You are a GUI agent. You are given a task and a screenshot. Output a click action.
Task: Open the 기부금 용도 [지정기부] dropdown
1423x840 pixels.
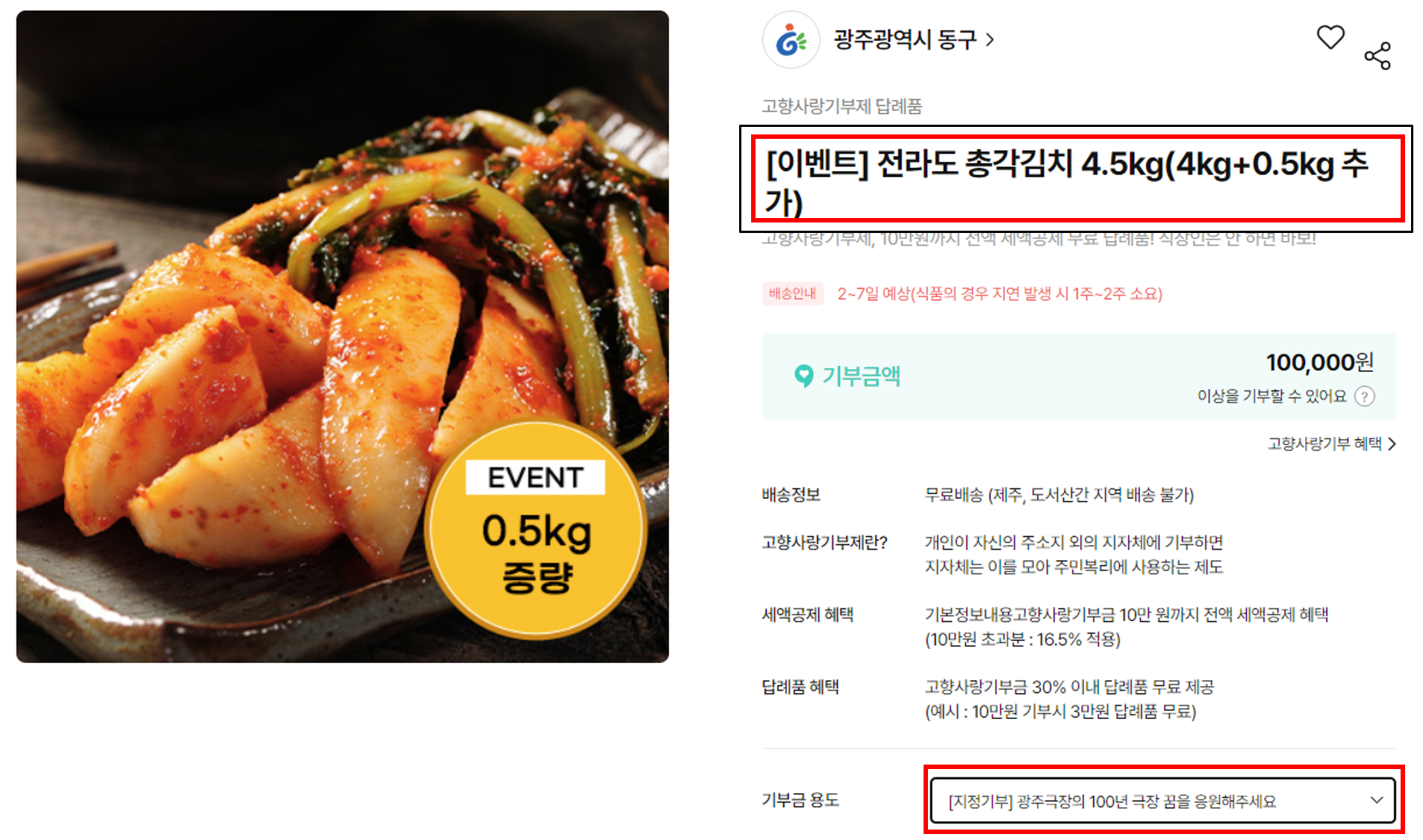(1162, 800)
